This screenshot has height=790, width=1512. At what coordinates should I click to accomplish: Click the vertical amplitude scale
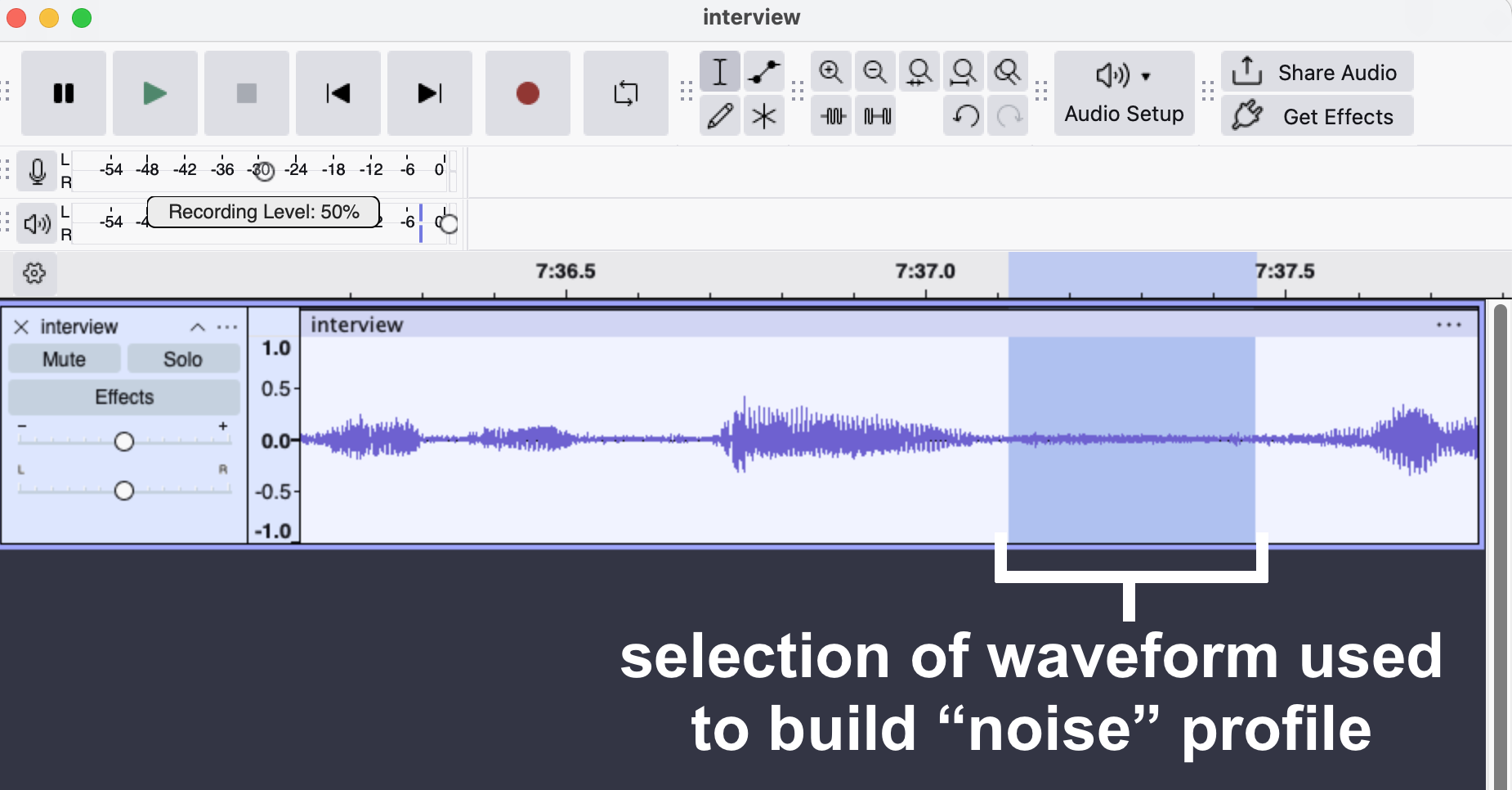(275, 439)
